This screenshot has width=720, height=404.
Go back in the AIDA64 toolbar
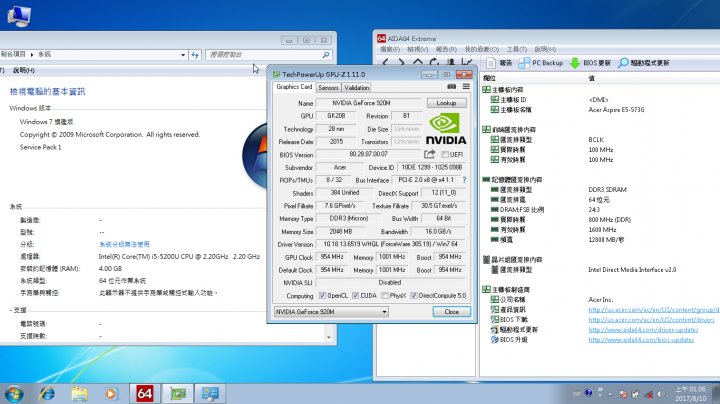point(386,62)
